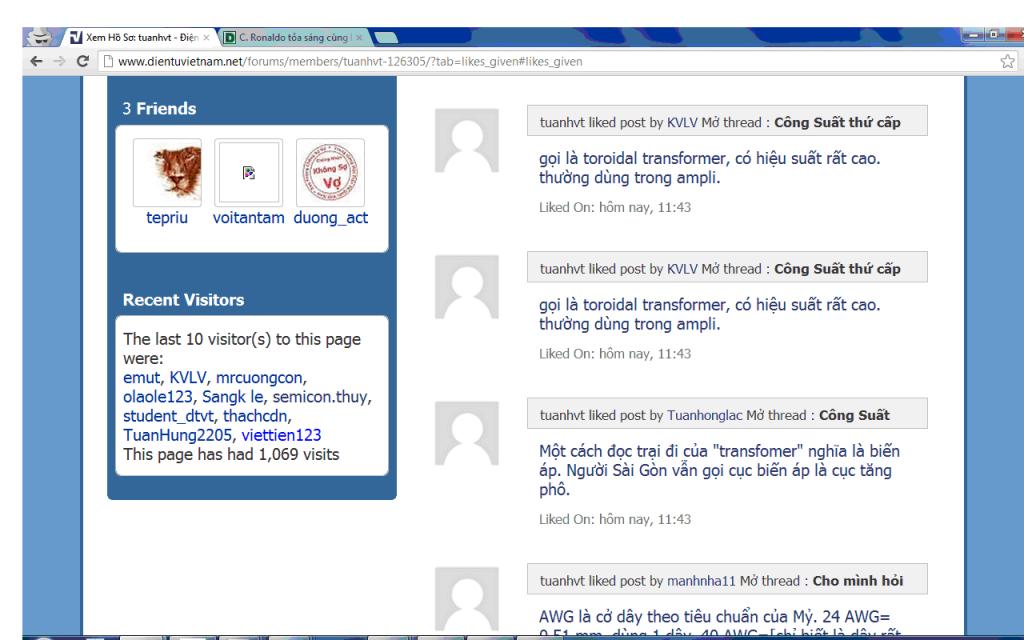Close the 'C. Ronaldo tỏa sáng' tab

click(359, 38)
